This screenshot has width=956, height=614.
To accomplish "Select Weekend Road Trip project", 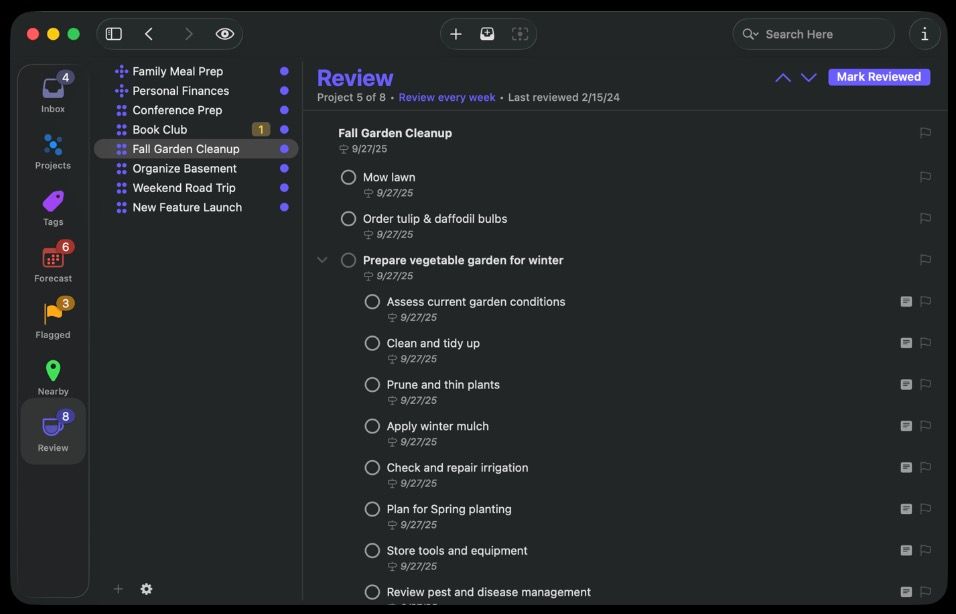I will 196,188.
